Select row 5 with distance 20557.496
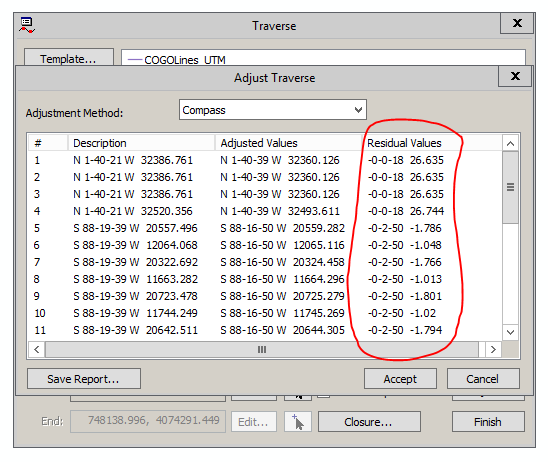Image resolution: width=548 pixels, height=462 pixels. click(x=265, y=228)
